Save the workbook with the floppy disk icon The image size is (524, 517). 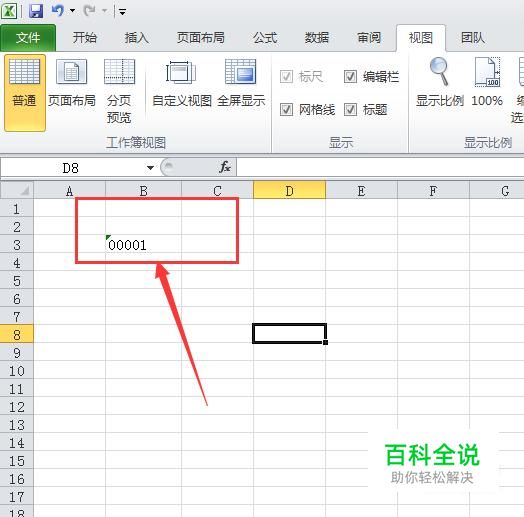point(36,11)
